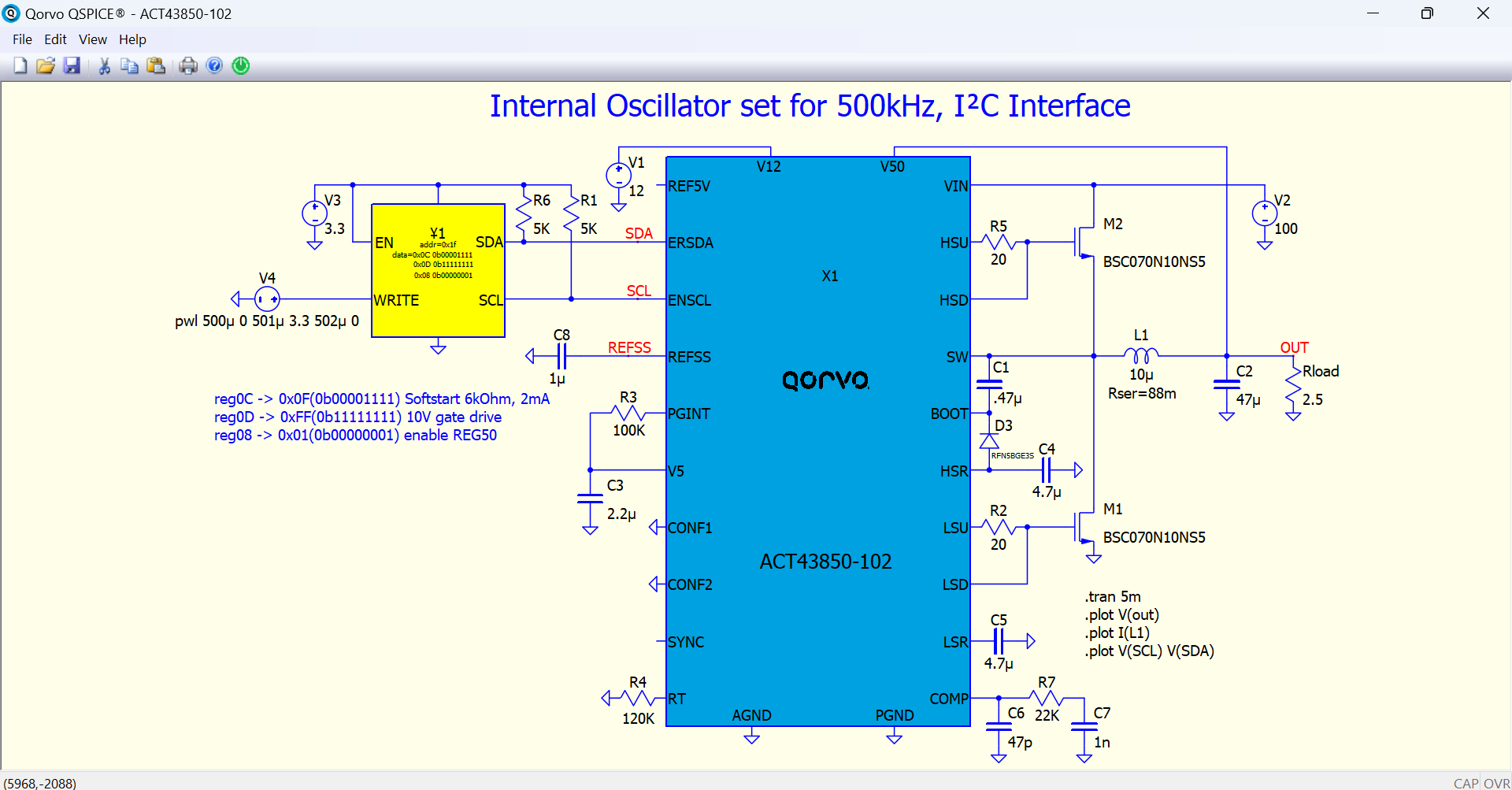Select the V4 pwl source symbol
The image size is (1512, 790).
[267, 299]
